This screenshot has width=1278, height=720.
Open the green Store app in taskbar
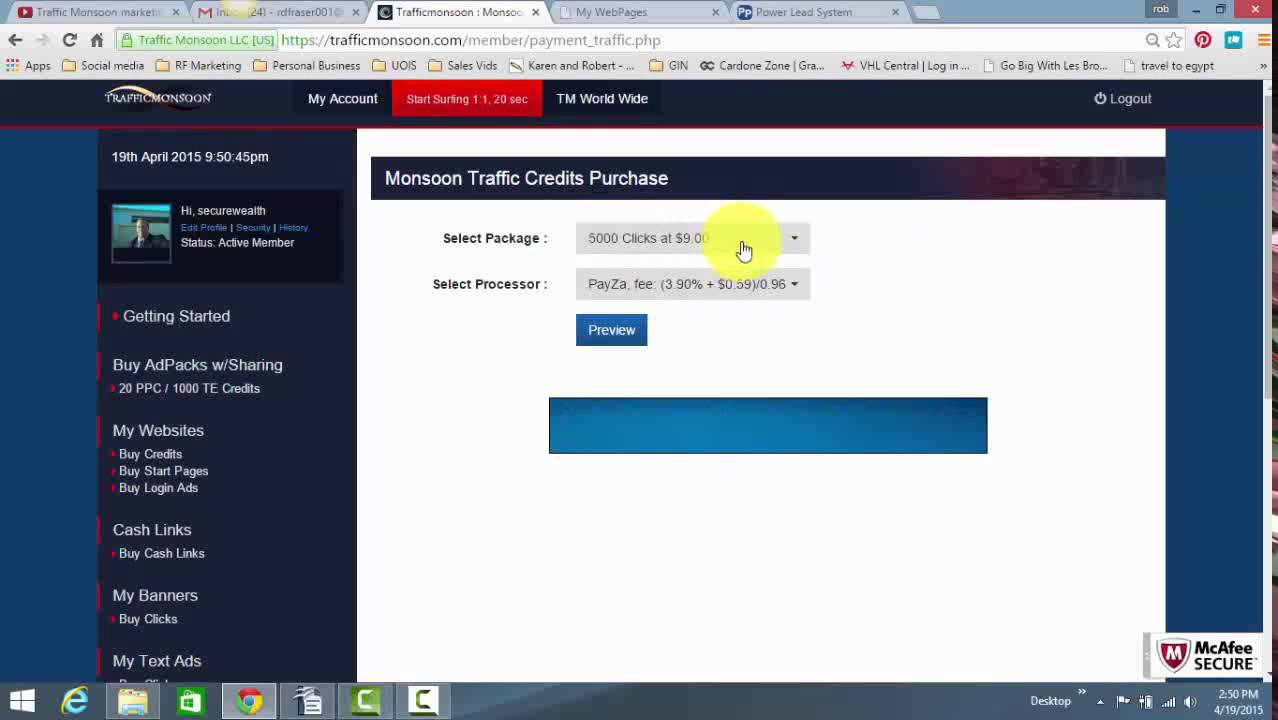[x=190, y=701]
